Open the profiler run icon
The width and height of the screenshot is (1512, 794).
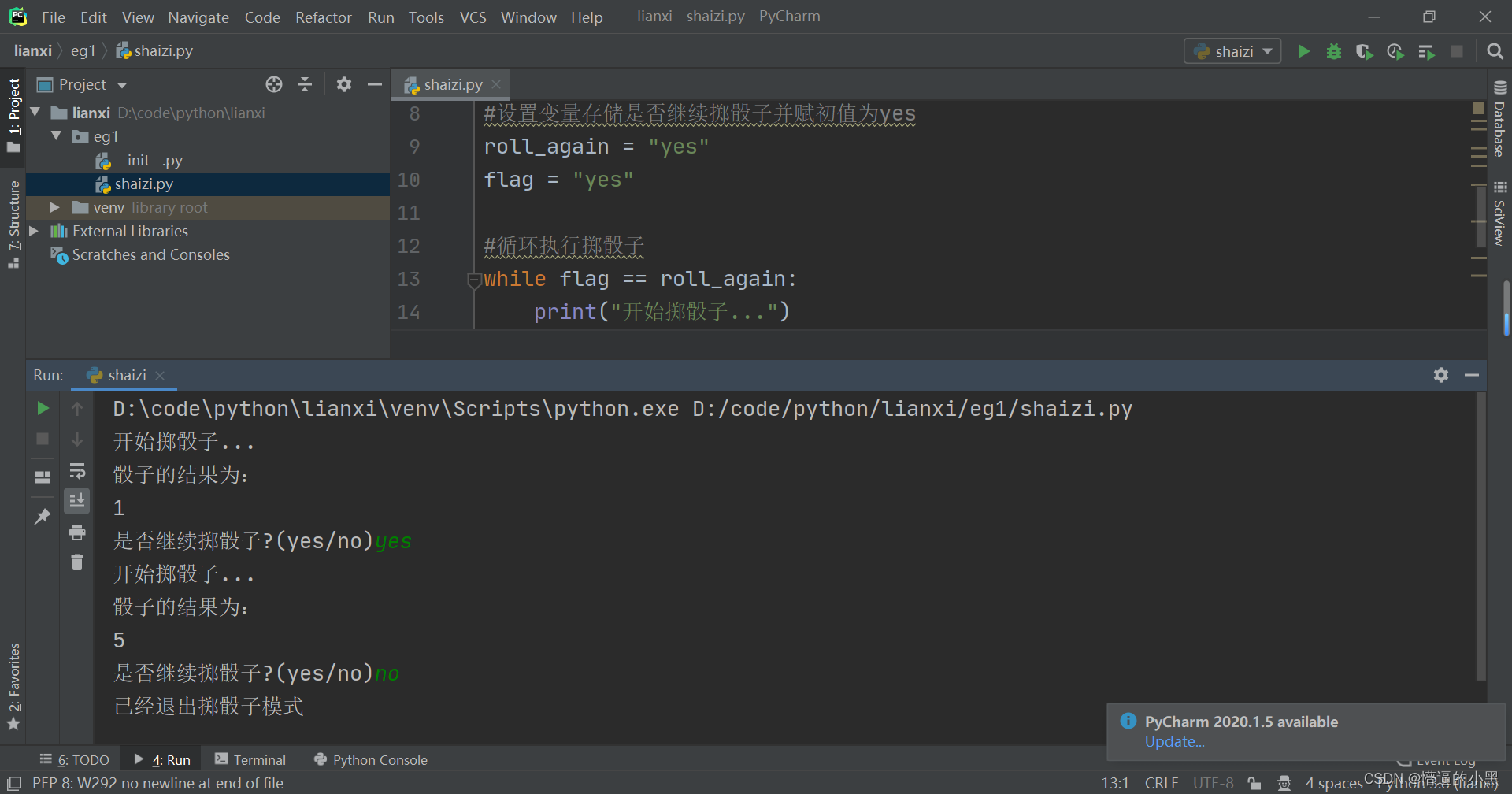(x=1395, y=51)
